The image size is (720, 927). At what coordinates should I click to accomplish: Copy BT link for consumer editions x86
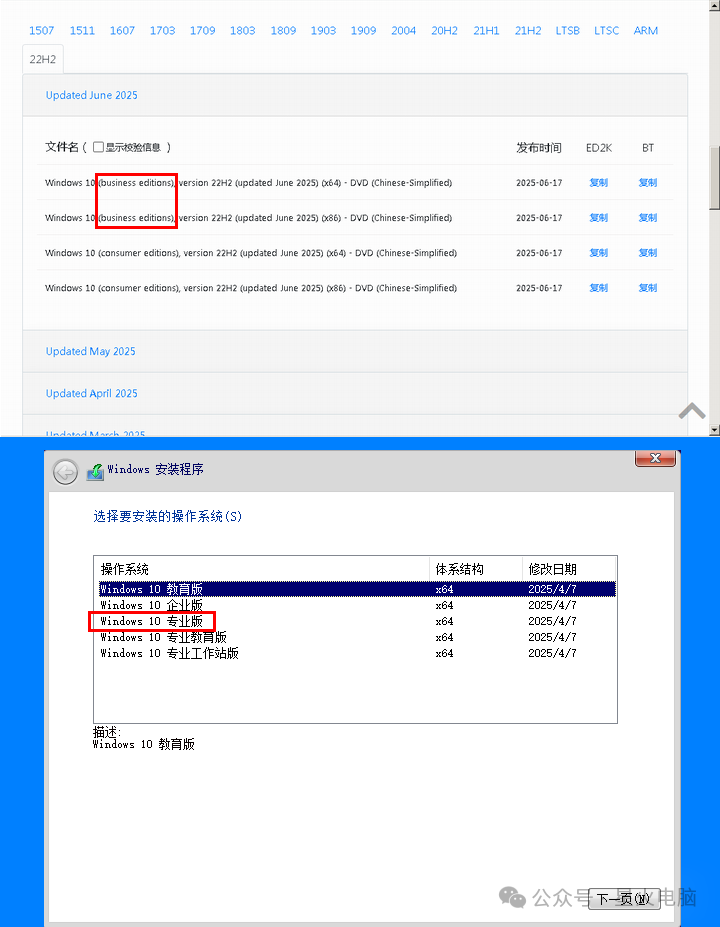(x=648, y=288)
